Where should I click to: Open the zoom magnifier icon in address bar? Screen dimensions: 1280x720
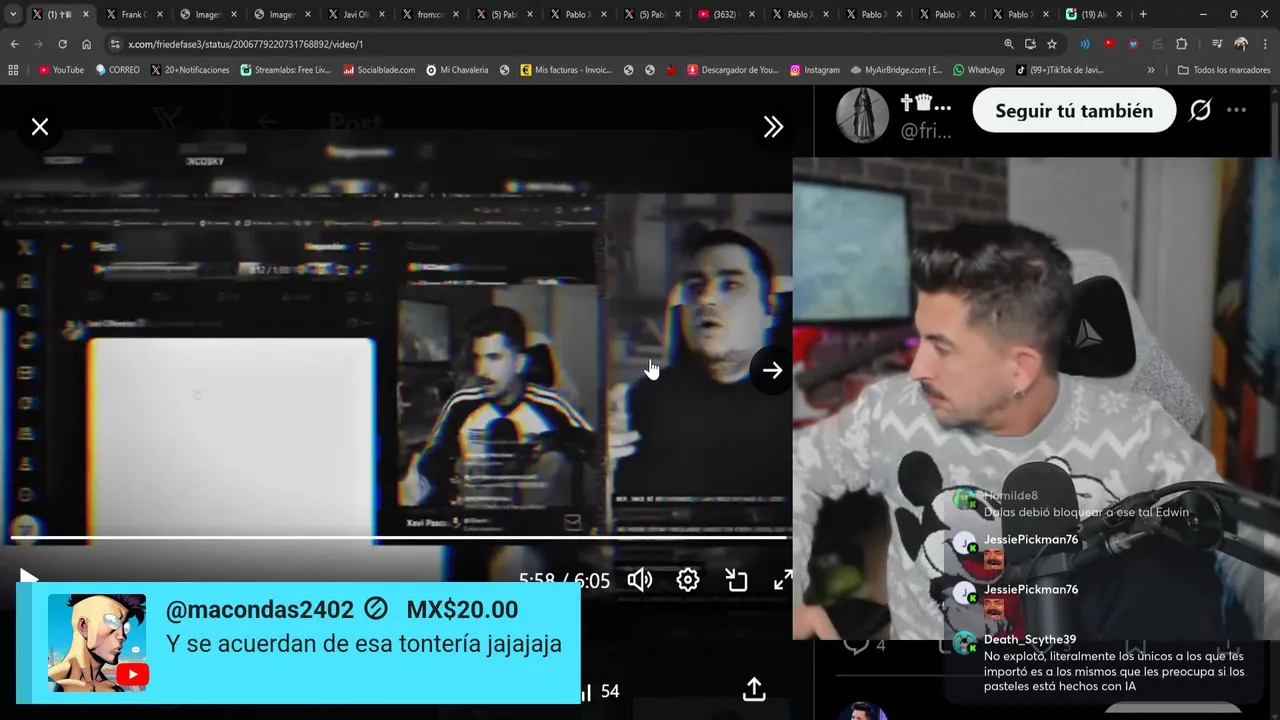tap(1008, 44)
